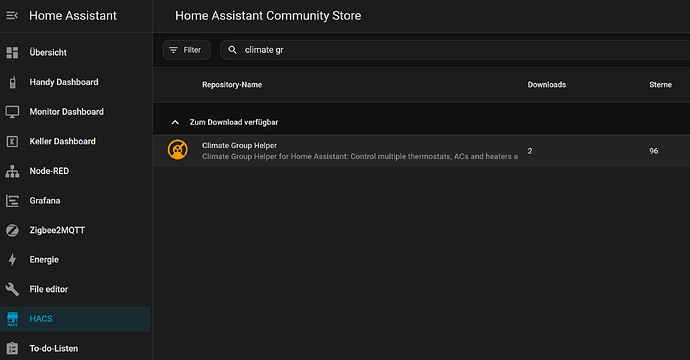
Task: Click the Climate Group Helper description text
Action: pos(360,157)
